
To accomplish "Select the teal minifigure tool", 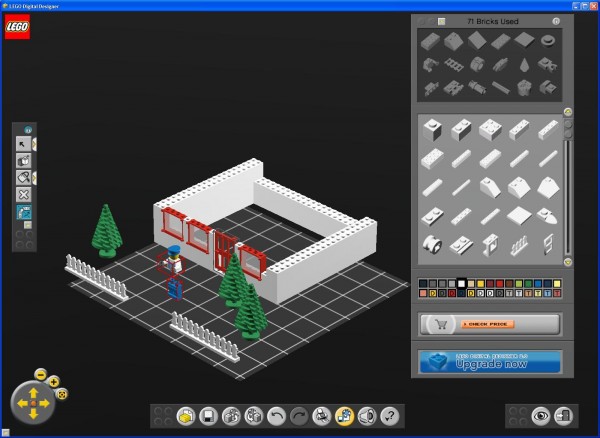I will pyautogui.click(x=23, y=212).
